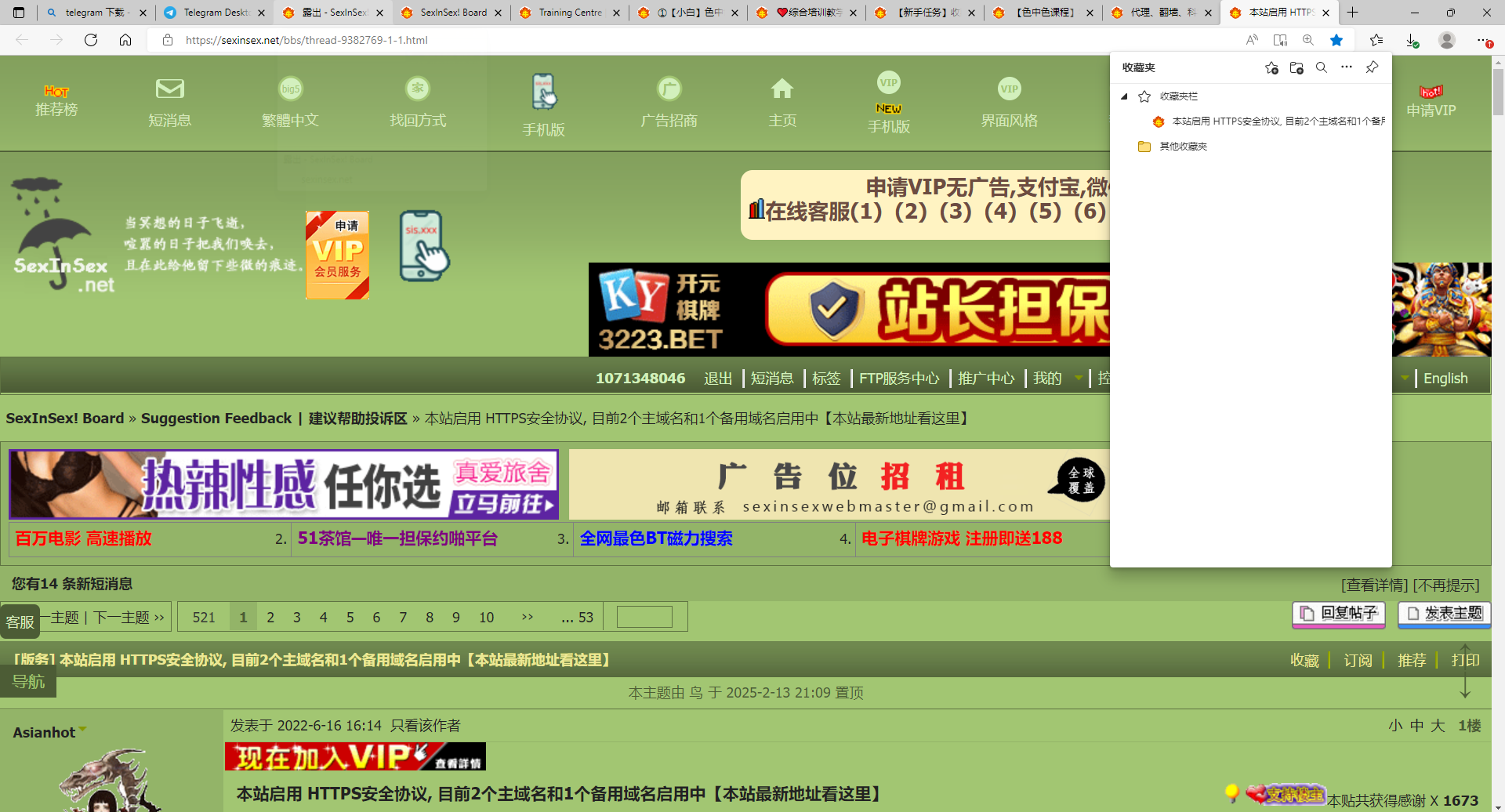Open dropdown arrow left of English

pyautogui.click(x=1405, y=379)
